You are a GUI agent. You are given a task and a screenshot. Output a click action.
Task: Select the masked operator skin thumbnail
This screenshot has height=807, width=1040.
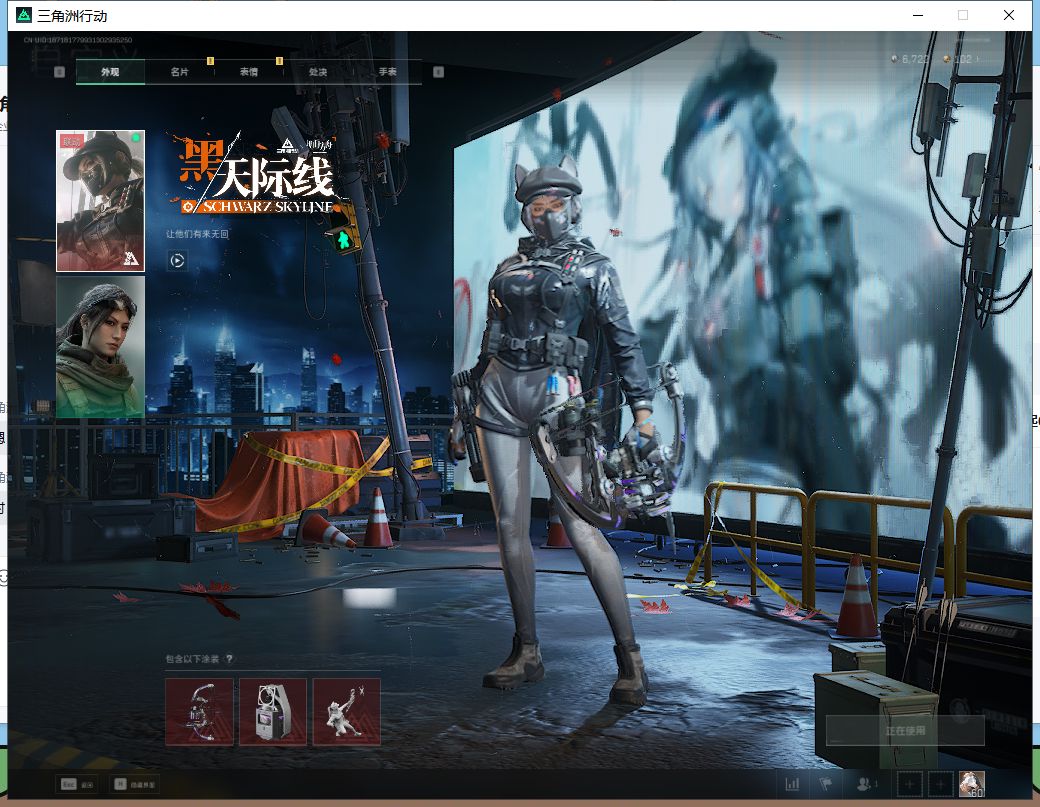pos(100,201)
